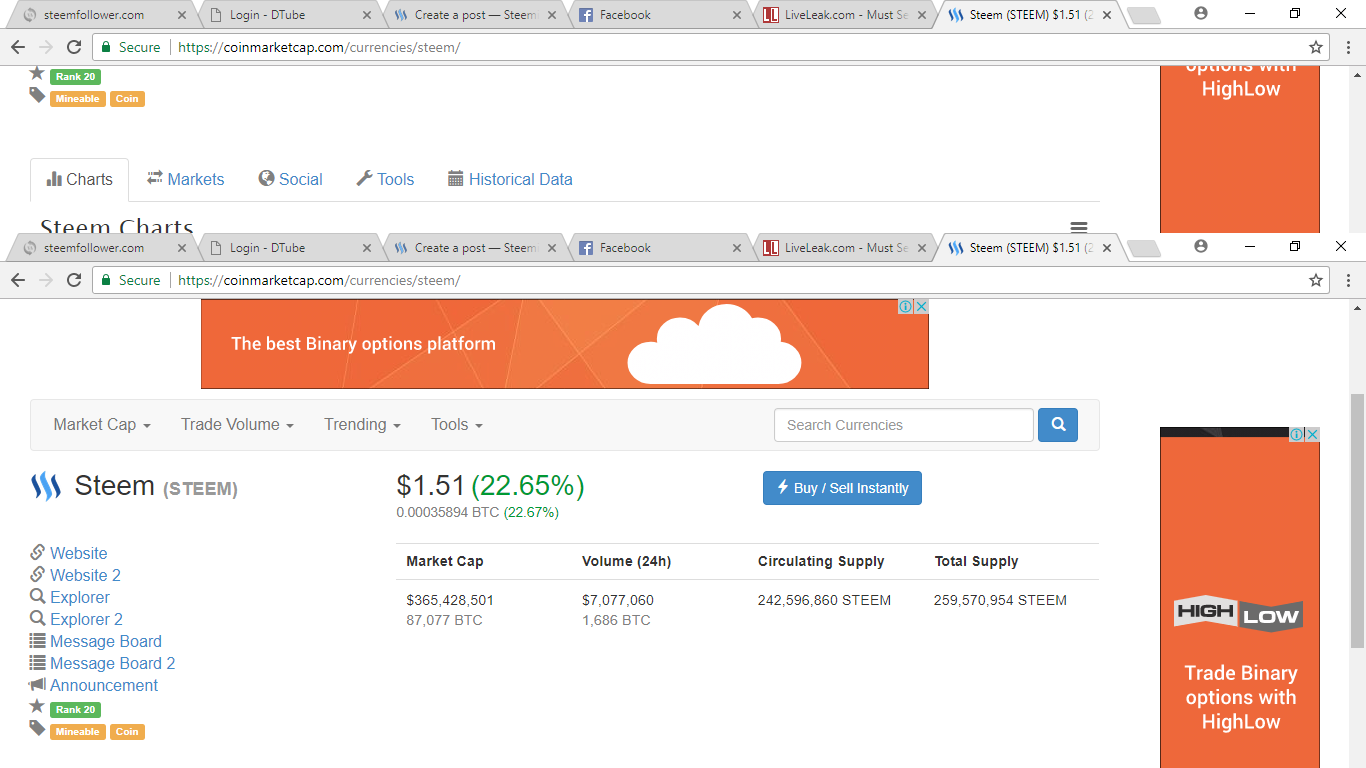This screenshot has height=768, width=1366.
Task: Select the Facebook tab in lower browser window
Action: click(660, 248)
